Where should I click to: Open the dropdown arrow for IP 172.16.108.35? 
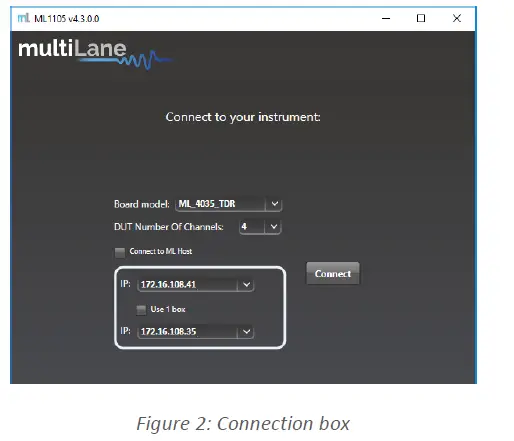246,331
